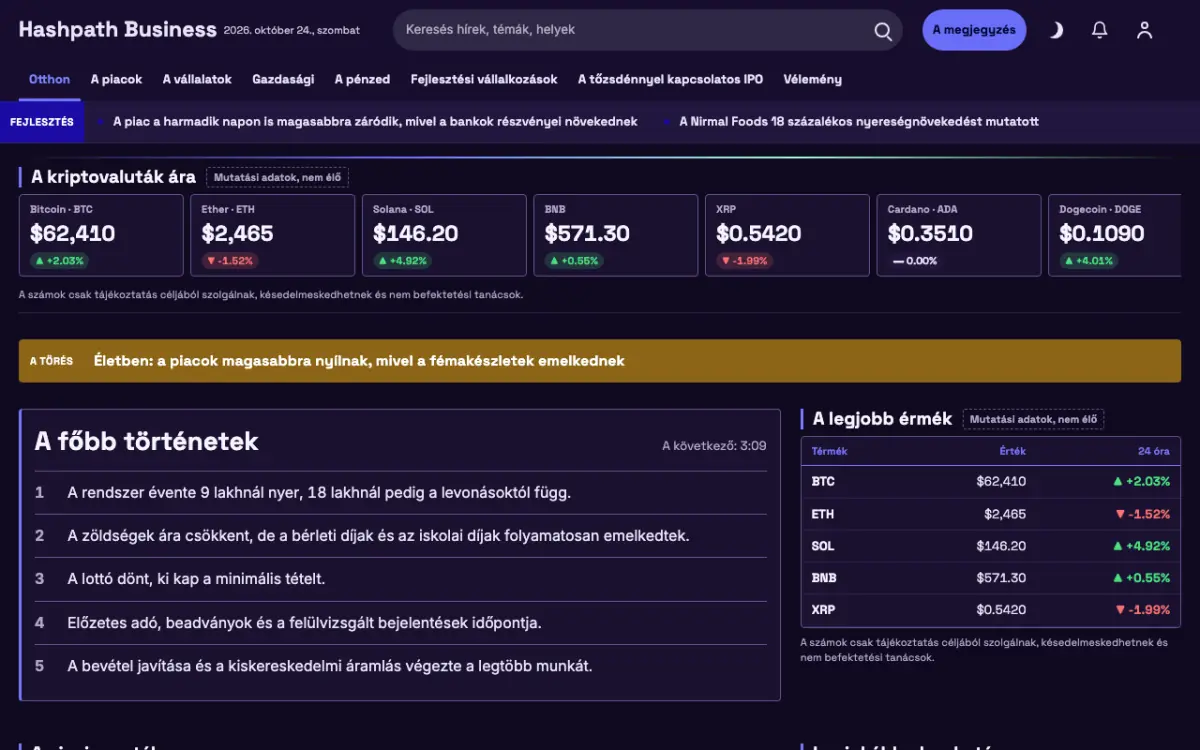Click the '+4.92%' badge on Solana card
1200x750 pixels.
403,261
